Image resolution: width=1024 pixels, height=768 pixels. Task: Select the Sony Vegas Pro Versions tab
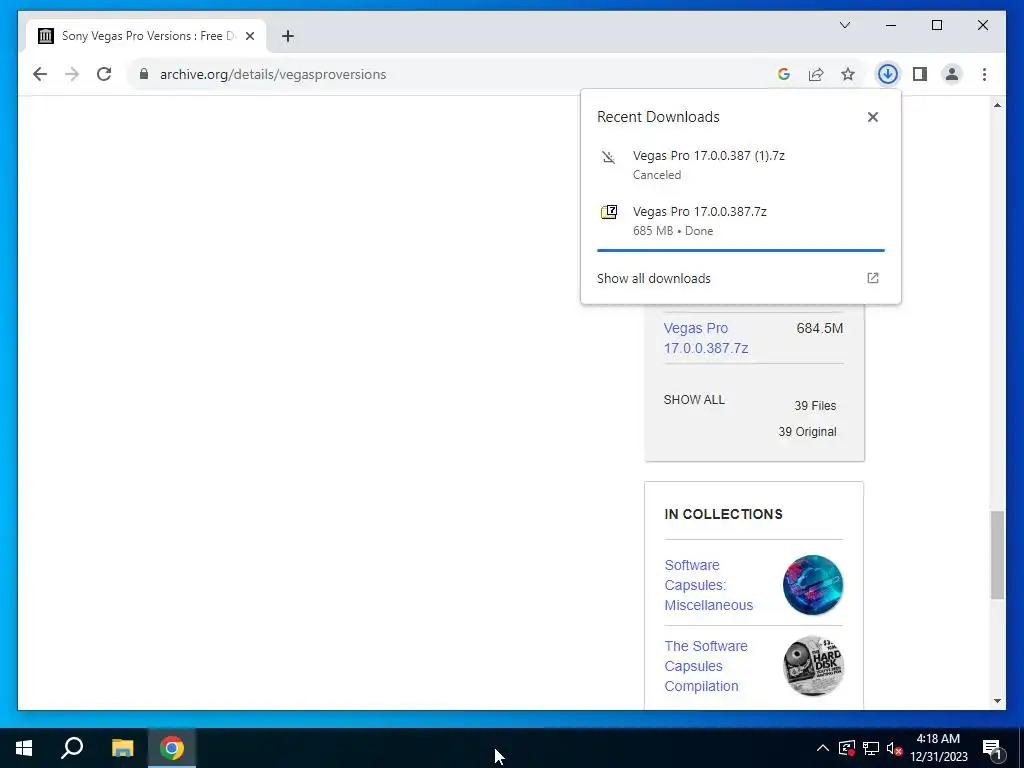coord(147,36)
